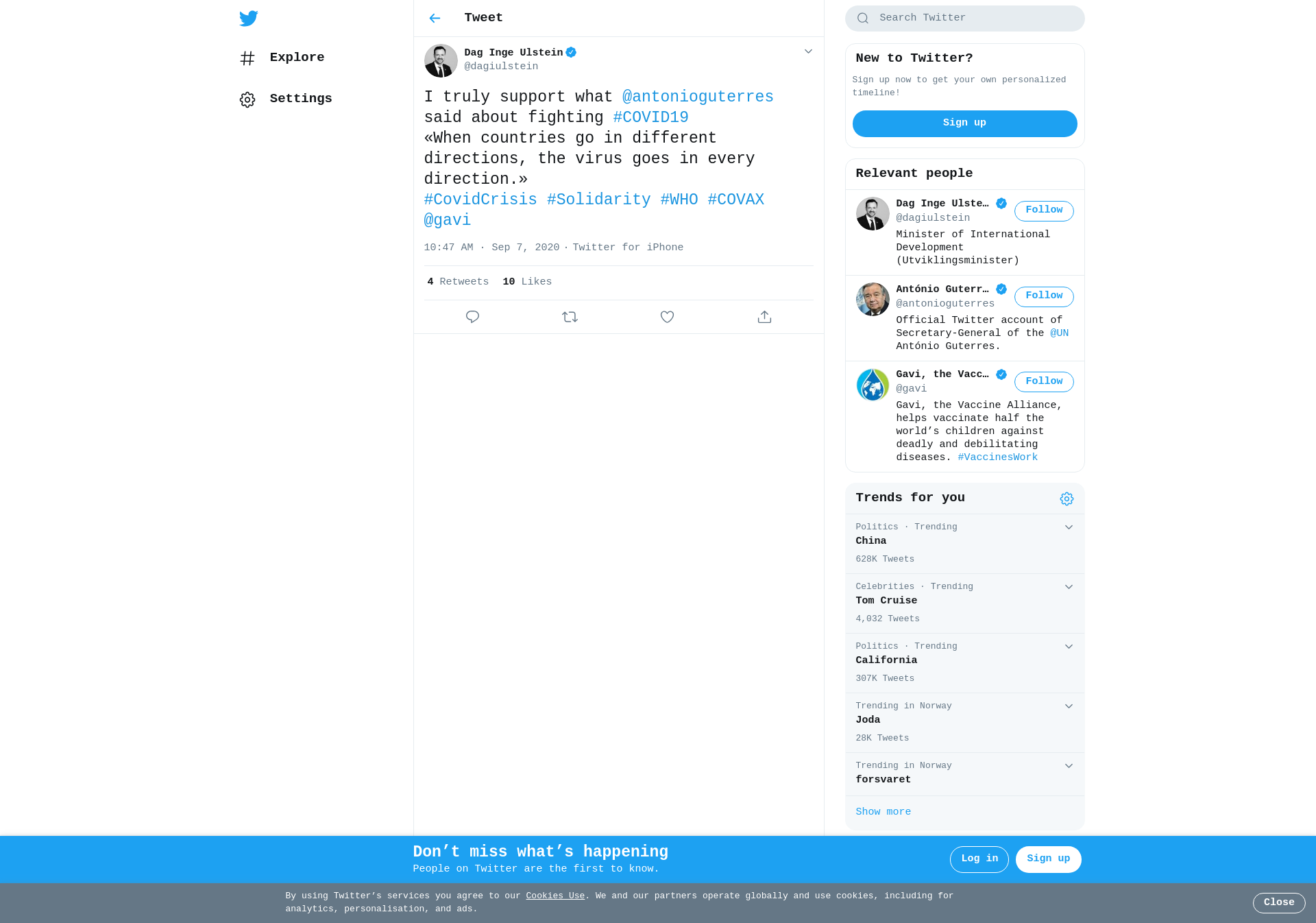Viewport: 1316px width, 923px height.
Task: Expand options for China trend
Action: click(1069, 527)
